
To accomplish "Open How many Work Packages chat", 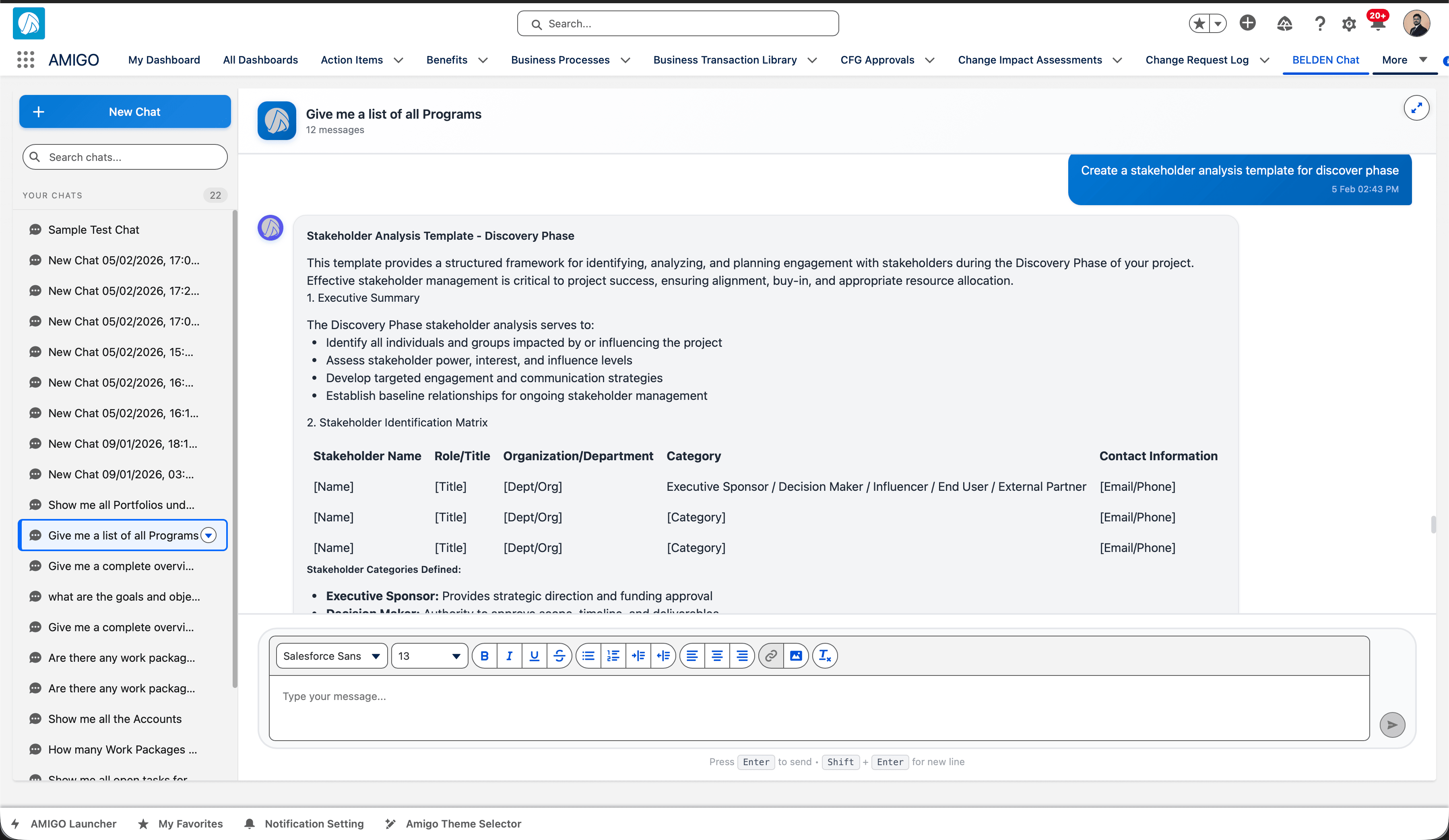I will tap(123, 749).
